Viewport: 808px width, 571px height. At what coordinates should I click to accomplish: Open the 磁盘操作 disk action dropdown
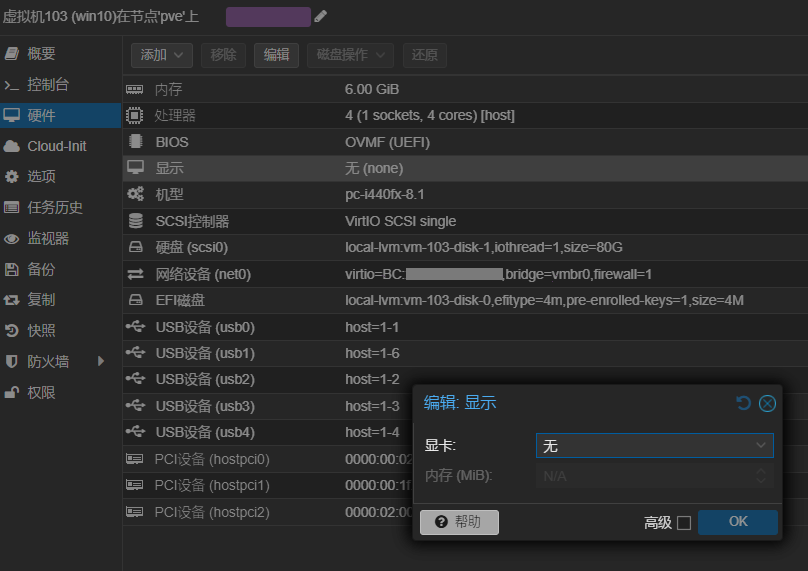click(350, 55)
